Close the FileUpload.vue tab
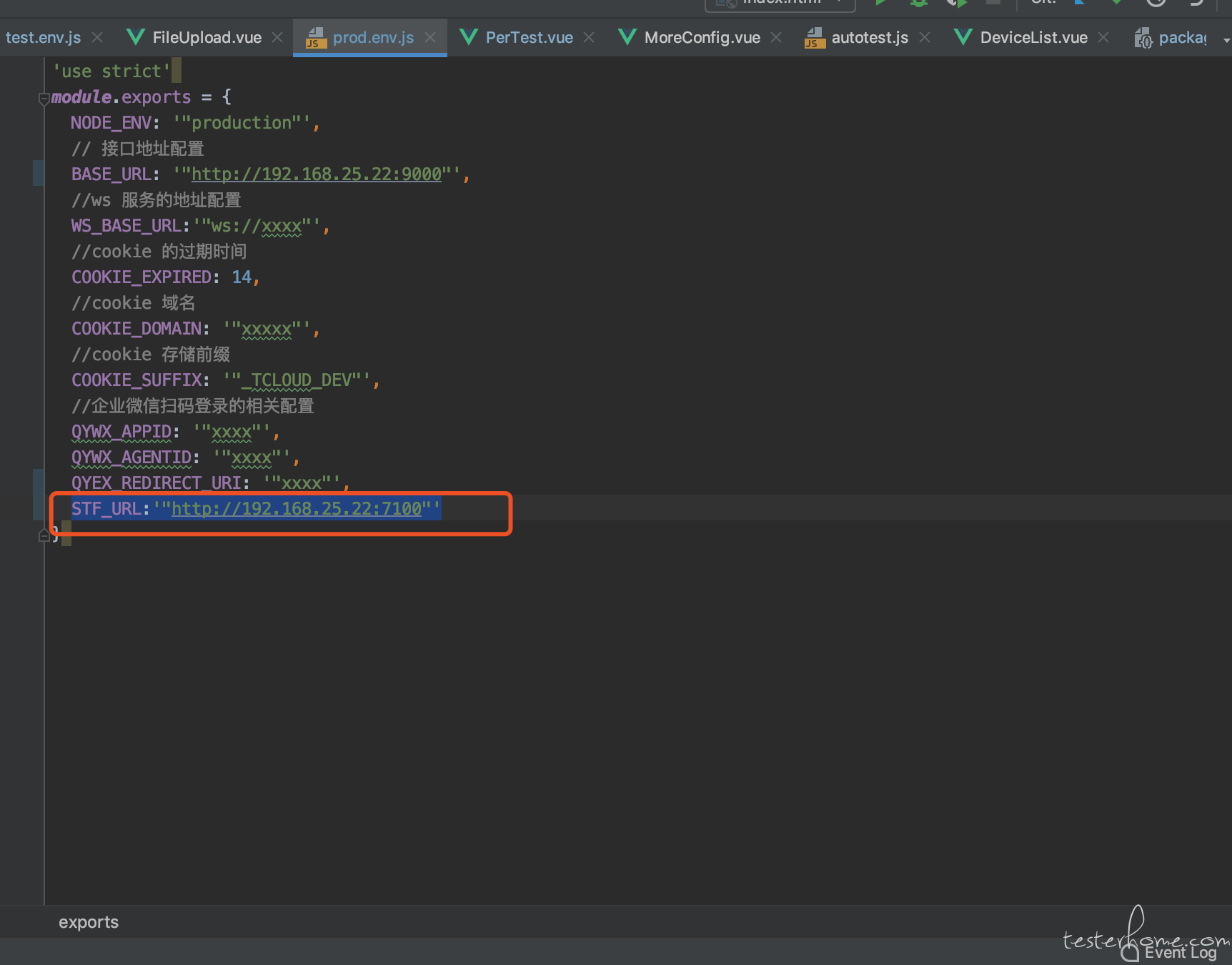This screenshot has width=1232, height=965. [277, 37]
